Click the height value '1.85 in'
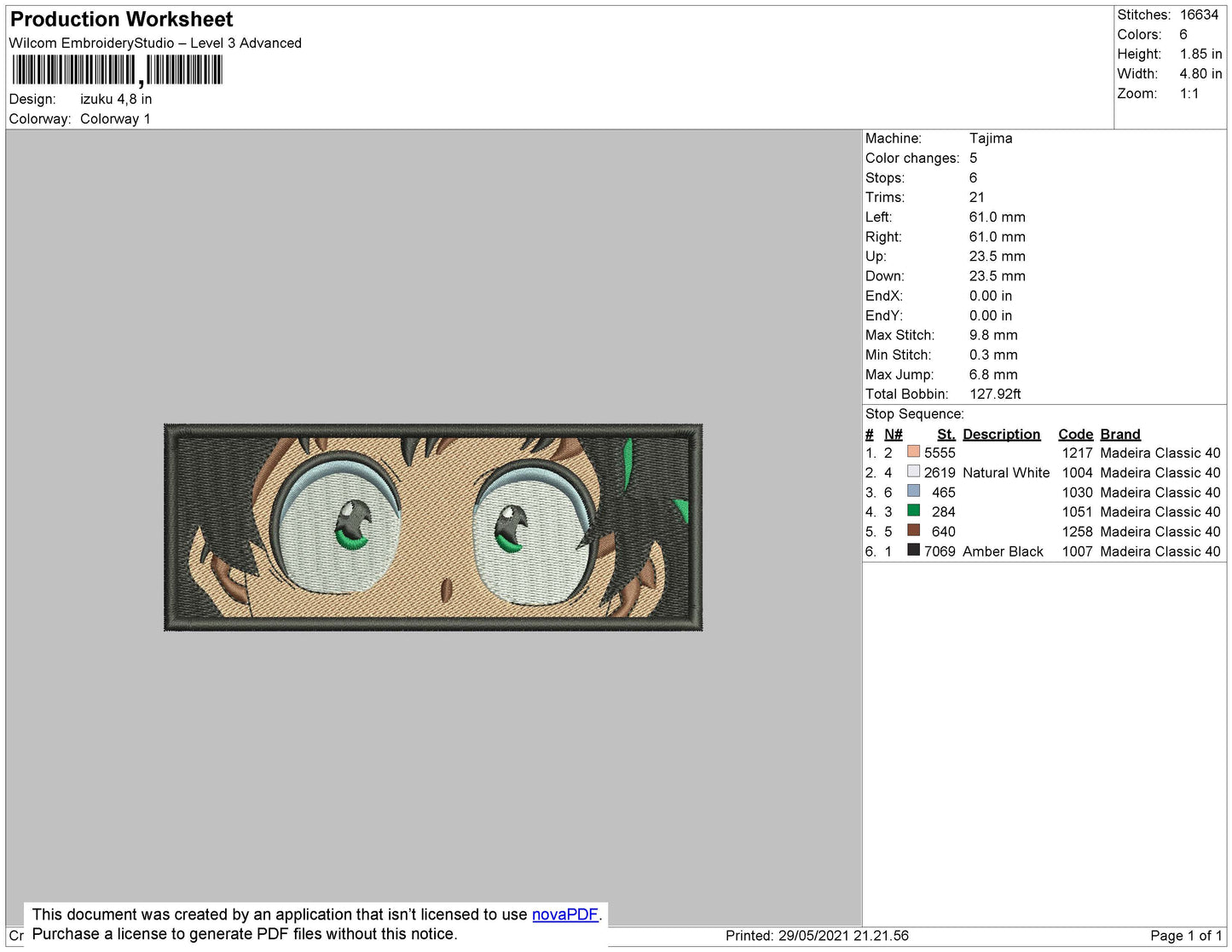This screenshot has height=952, width=1232. tap(1200, 54)
